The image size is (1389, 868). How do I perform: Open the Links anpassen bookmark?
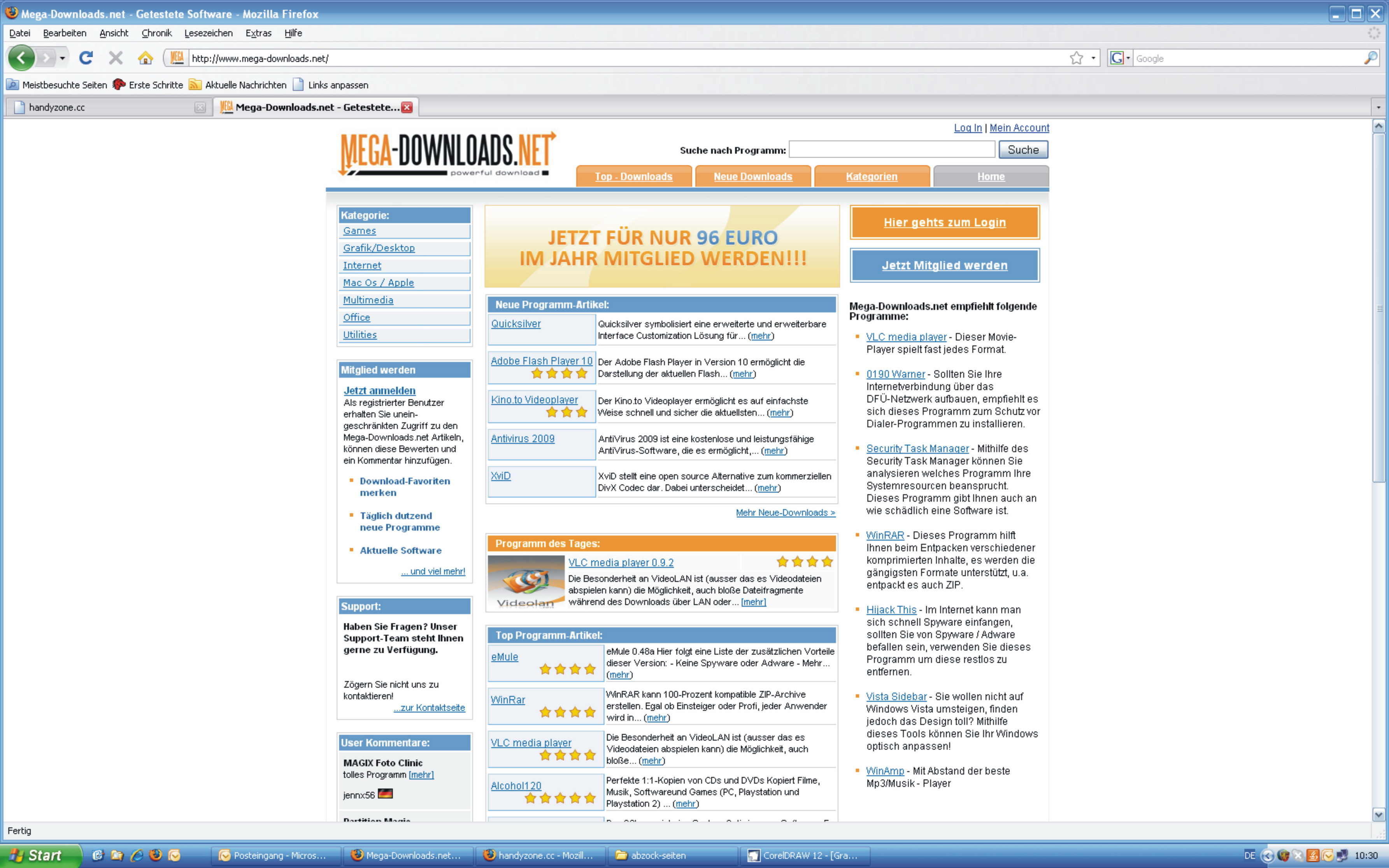331,85
